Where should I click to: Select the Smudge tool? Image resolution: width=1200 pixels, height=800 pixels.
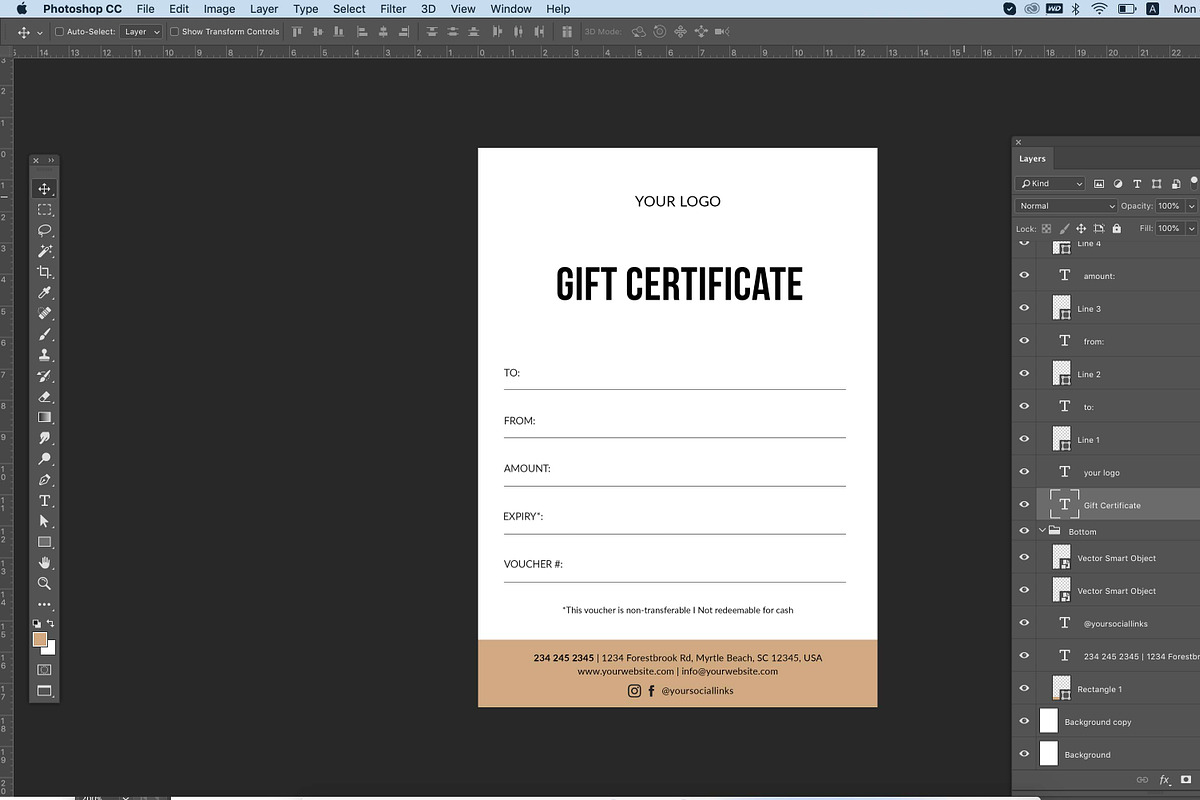[44, 438]
